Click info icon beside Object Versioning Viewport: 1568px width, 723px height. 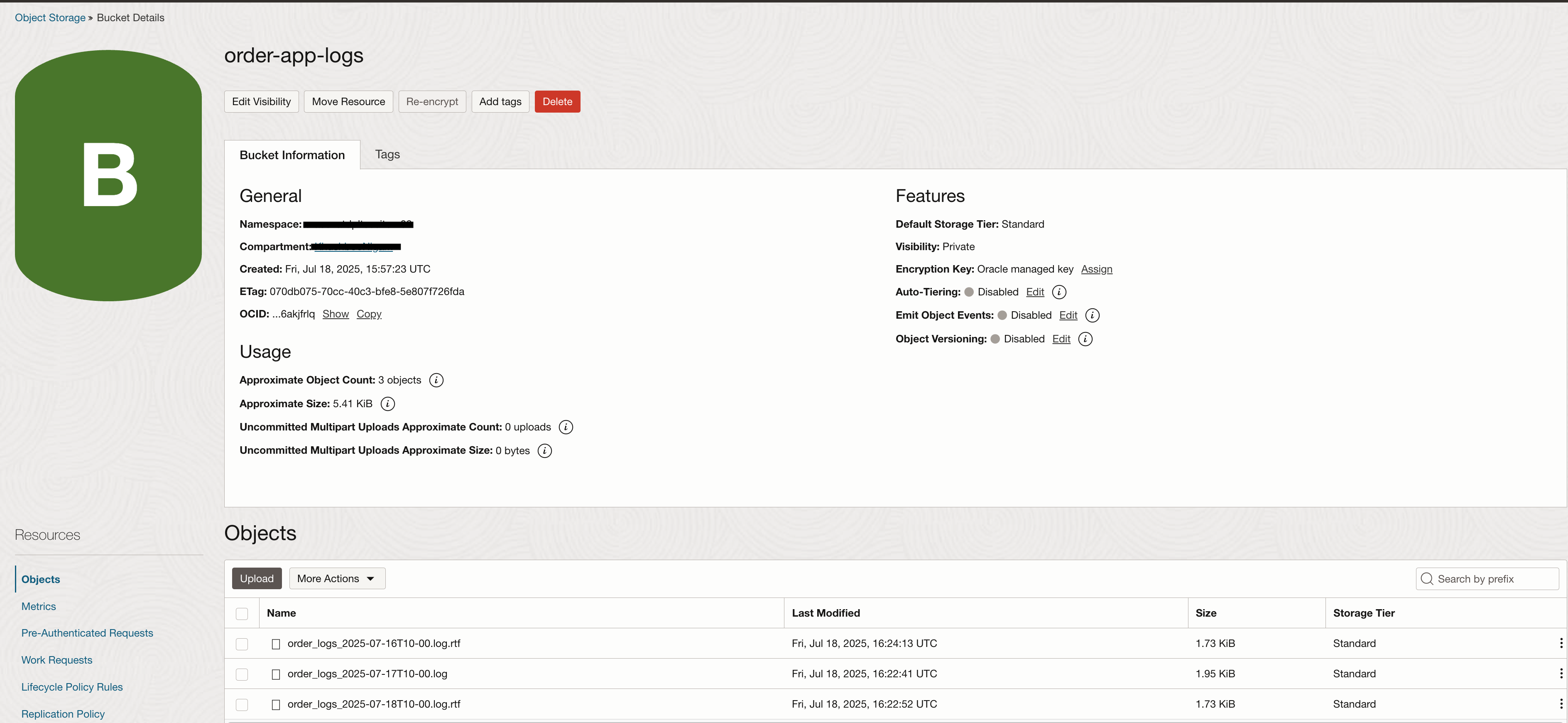[1085, 339]
